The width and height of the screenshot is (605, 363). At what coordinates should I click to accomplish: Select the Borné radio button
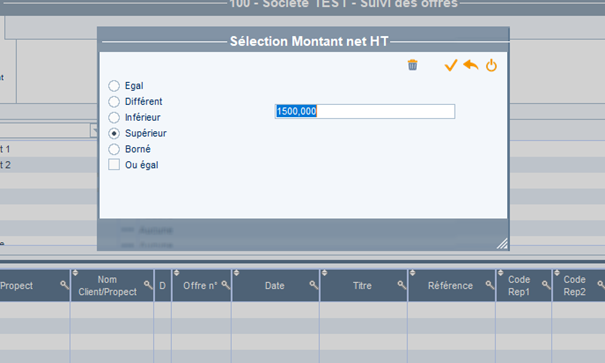[114, 149]
